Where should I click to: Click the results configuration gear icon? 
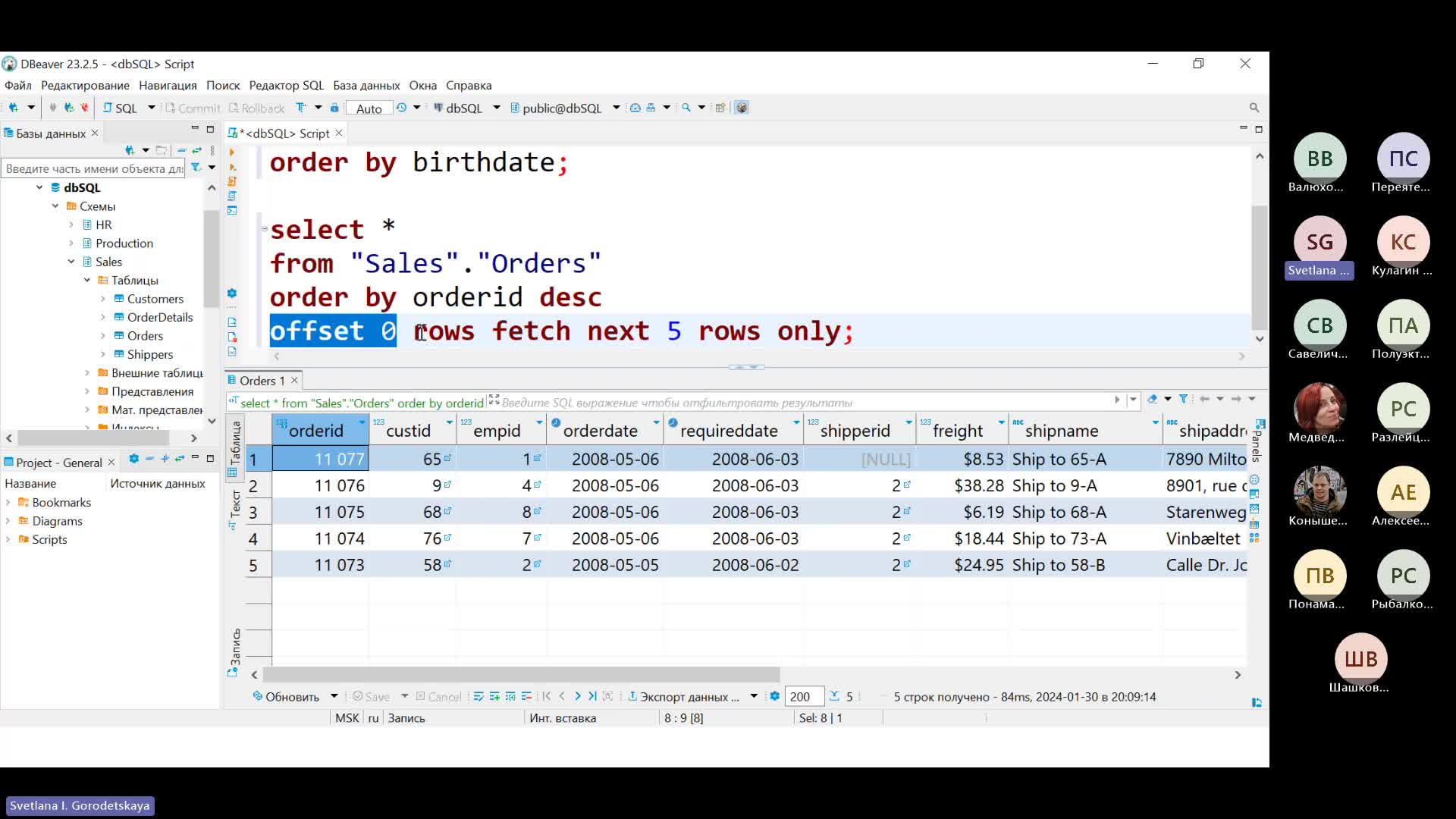pos(774,696)
